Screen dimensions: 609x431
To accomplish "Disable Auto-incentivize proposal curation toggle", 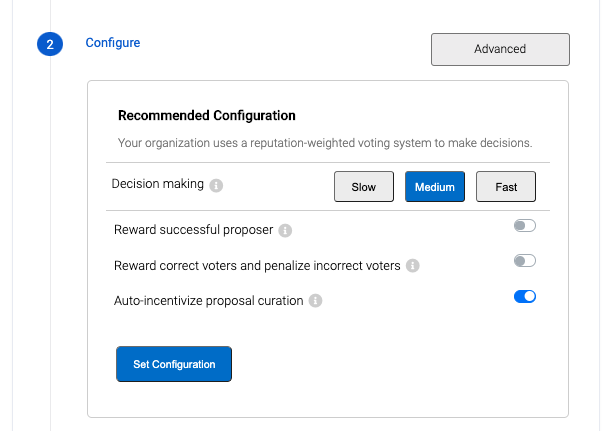I will pos(525,296).
